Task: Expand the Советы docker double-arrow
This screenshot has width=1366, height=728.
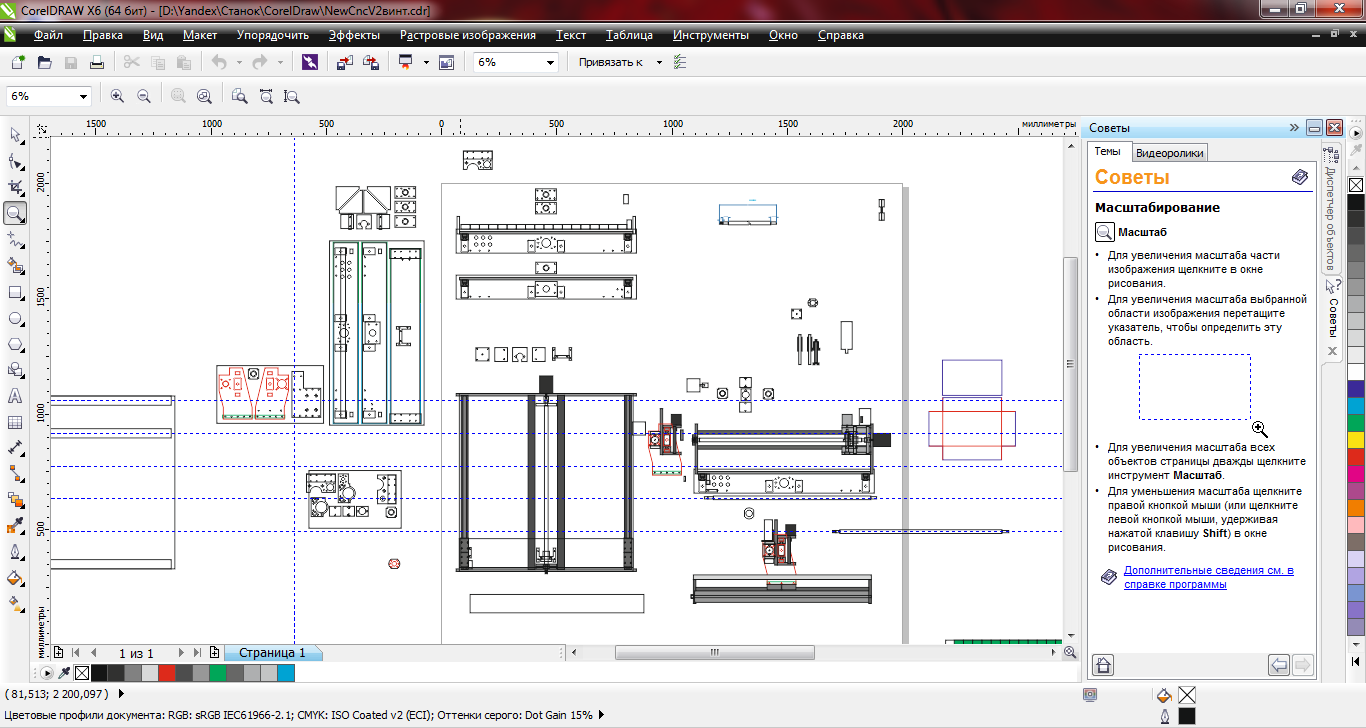Action: 1294,128
